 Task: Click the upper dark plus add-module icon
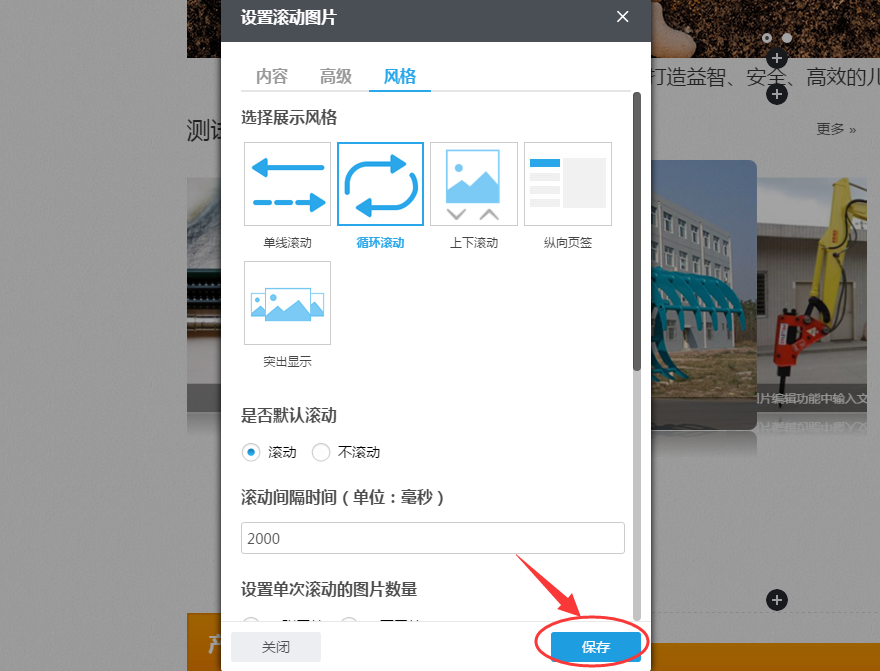777,58
